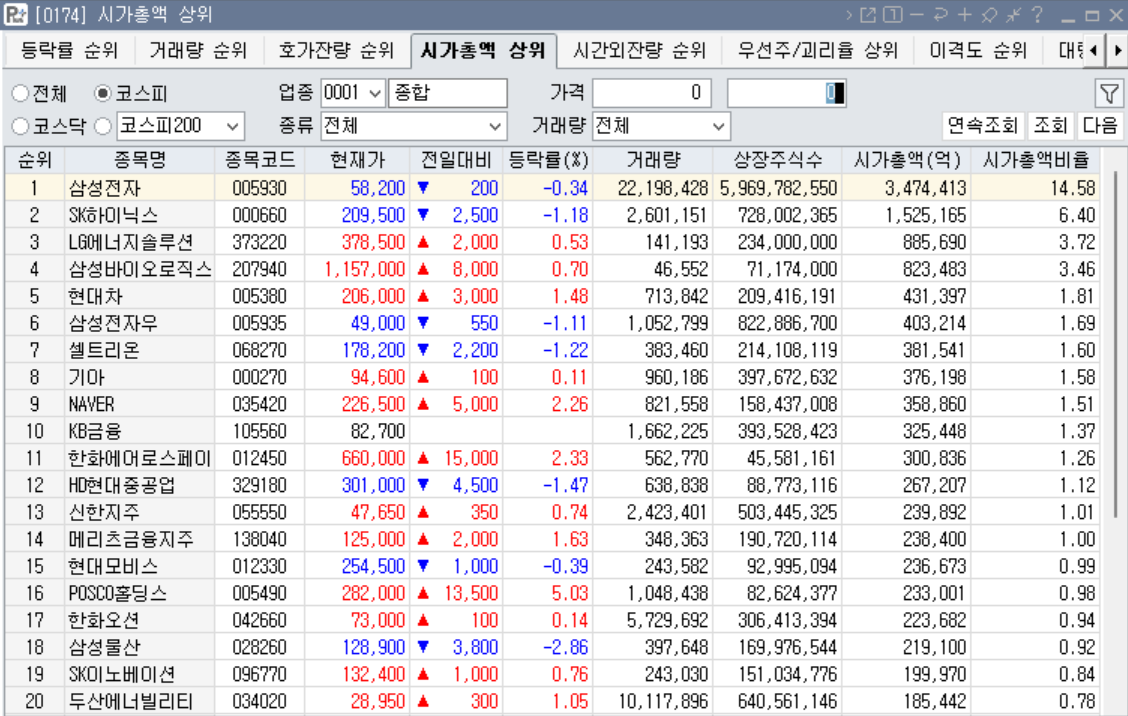
Task: Click the boxed number 1 icon
Action: coord(892,14)
